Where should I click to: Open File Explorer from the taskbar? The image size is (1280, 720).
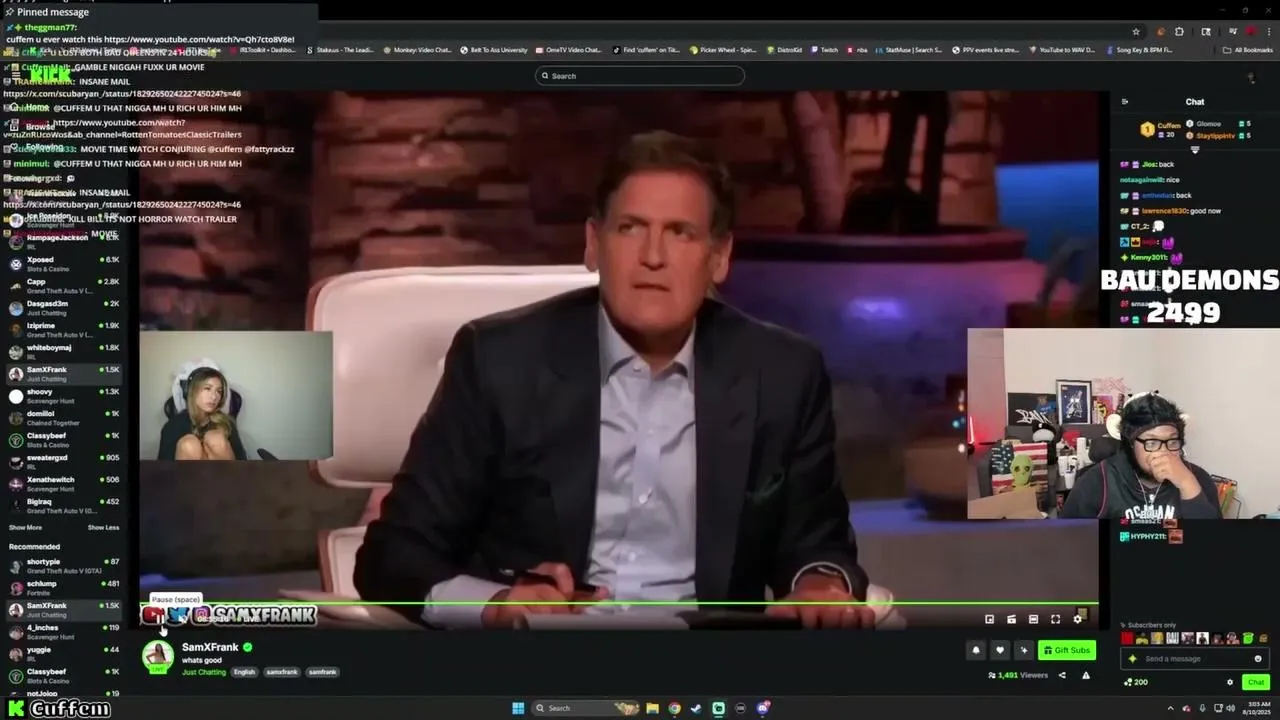653,708
